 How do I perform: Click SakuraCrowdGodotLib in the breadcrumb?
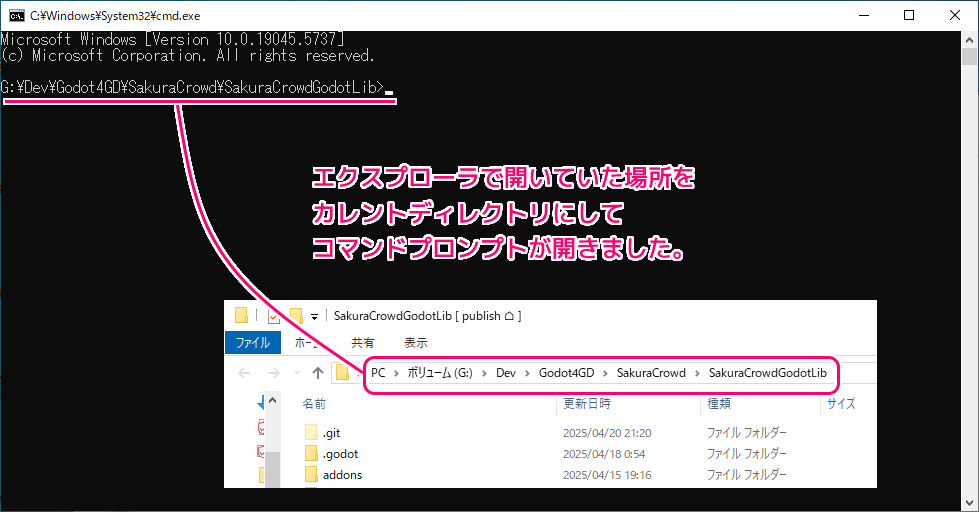click(767, 373)
